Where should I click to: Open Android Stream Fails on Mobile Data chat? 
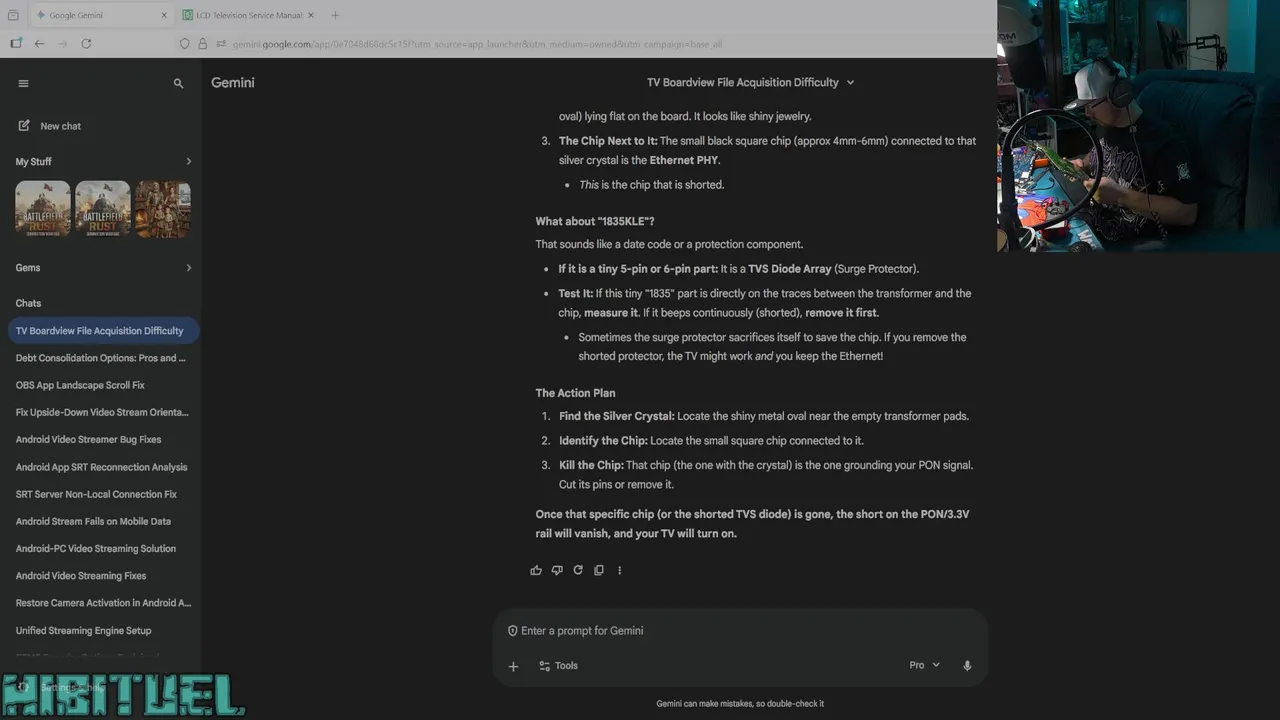pyautogui.click(x=103, y=521)
